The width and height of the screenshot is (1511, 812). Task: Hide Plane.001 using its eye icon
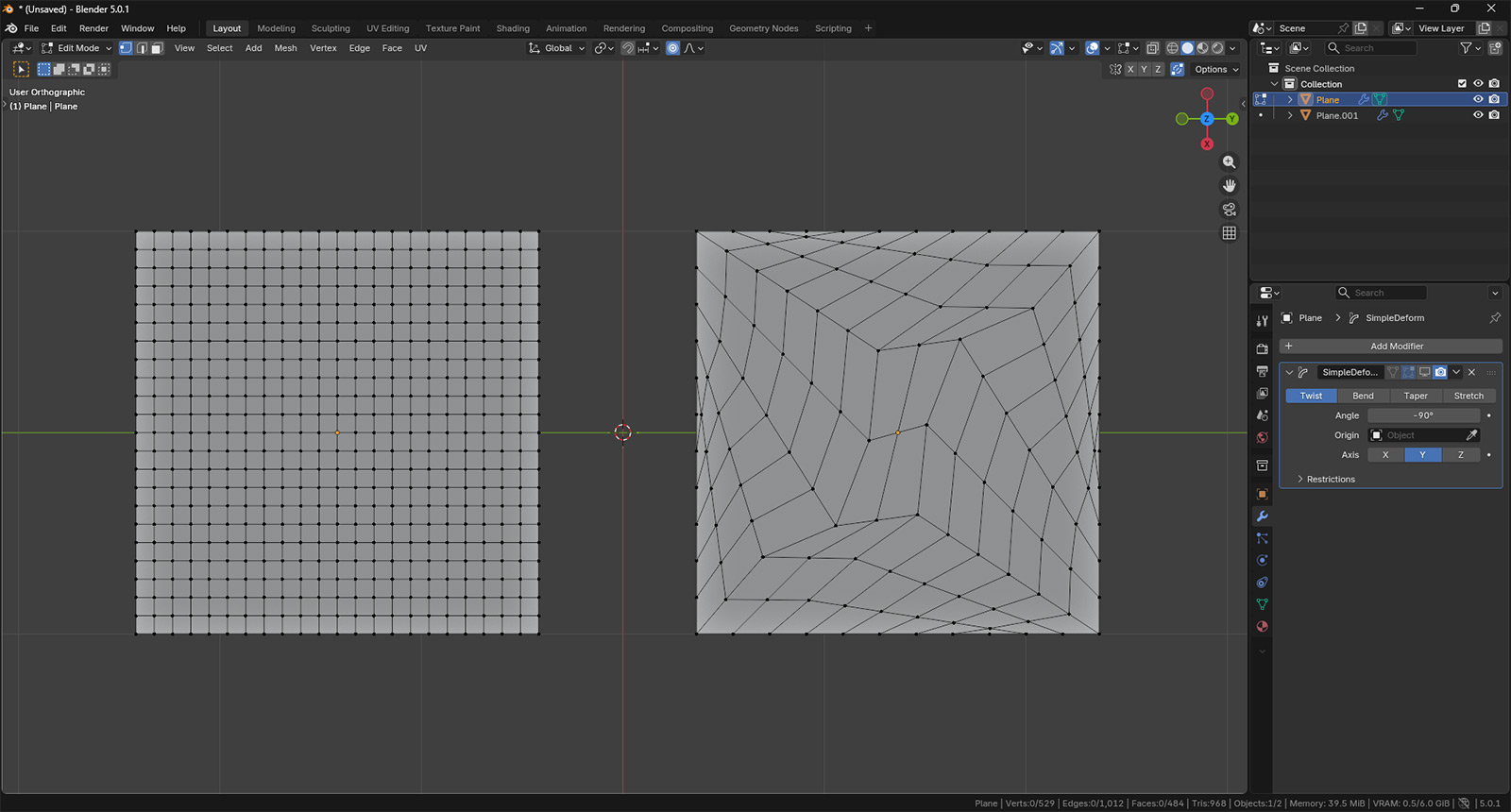[x=1478, y=115]
